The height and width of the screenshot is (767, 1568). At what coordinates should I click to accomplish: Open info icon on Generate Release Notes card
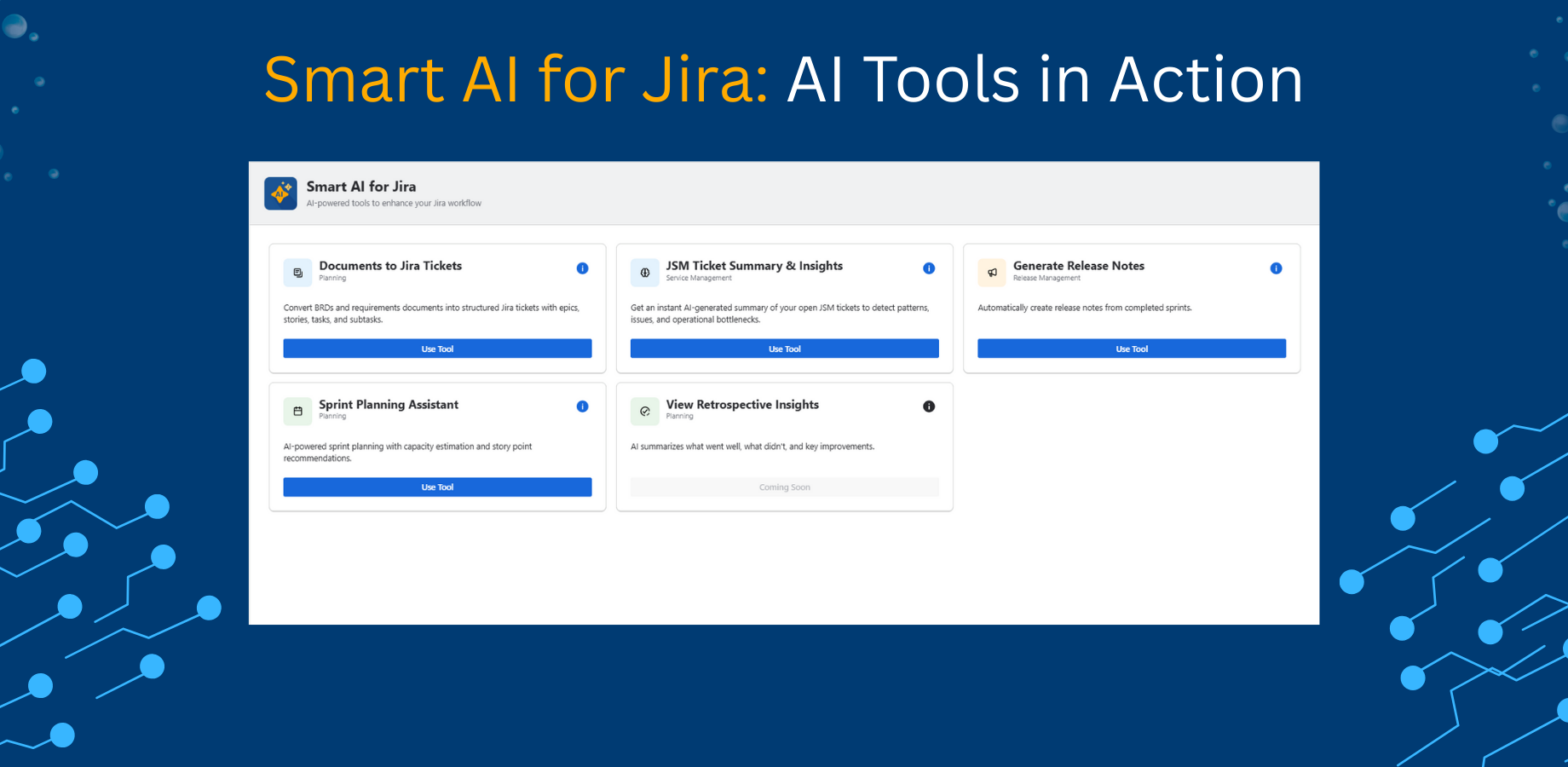1277,268
